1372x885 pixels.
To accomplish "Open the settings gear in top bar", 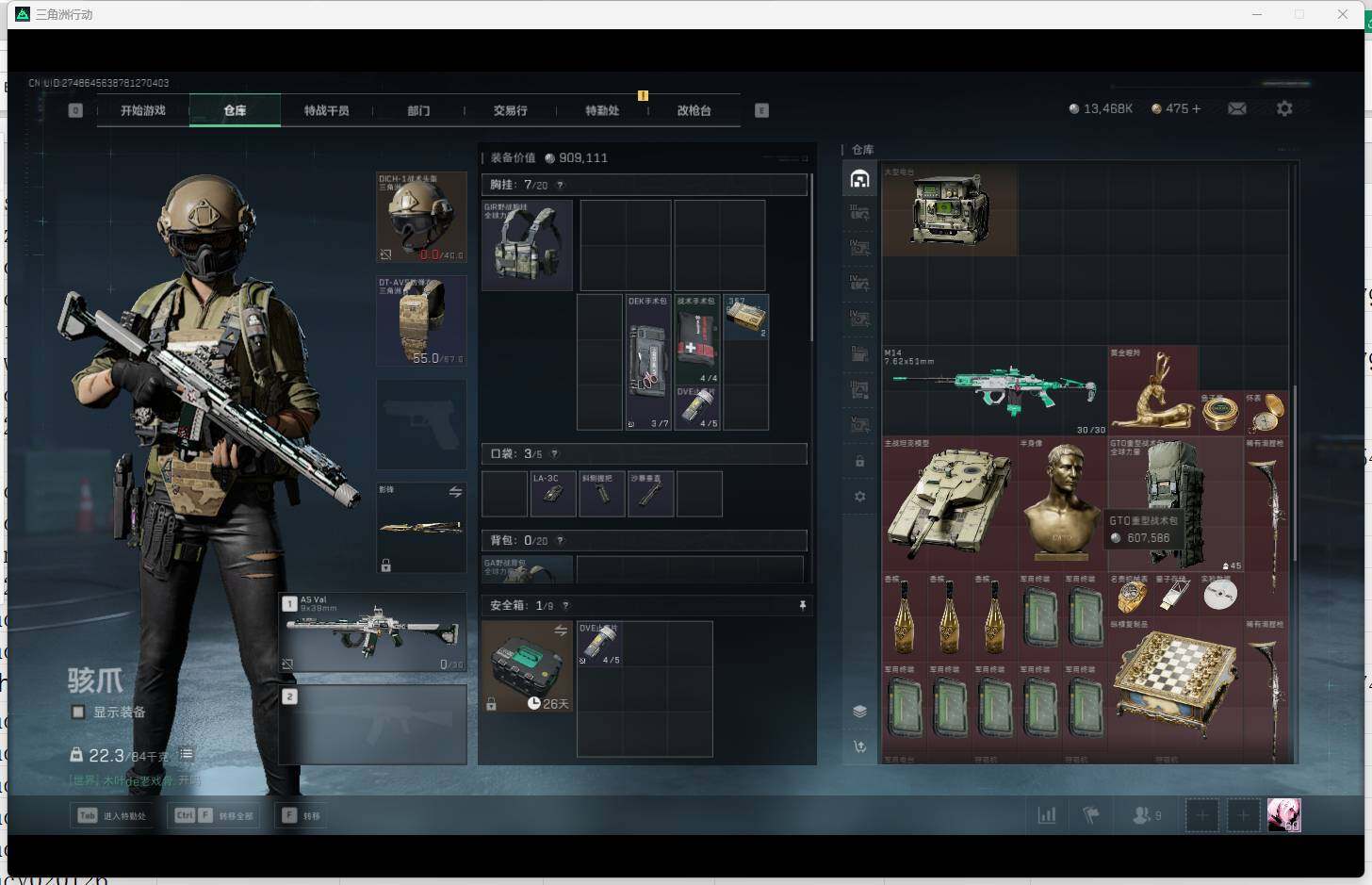I will tap(1284, 109).
